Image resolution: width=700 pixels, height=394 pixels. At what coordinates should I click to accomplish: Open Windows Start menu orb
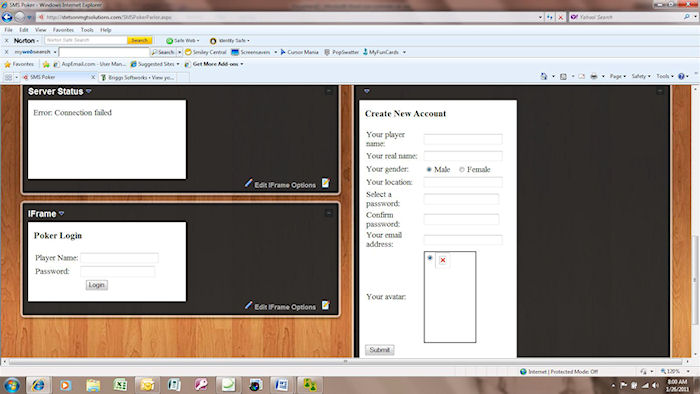tap(12, 385)
